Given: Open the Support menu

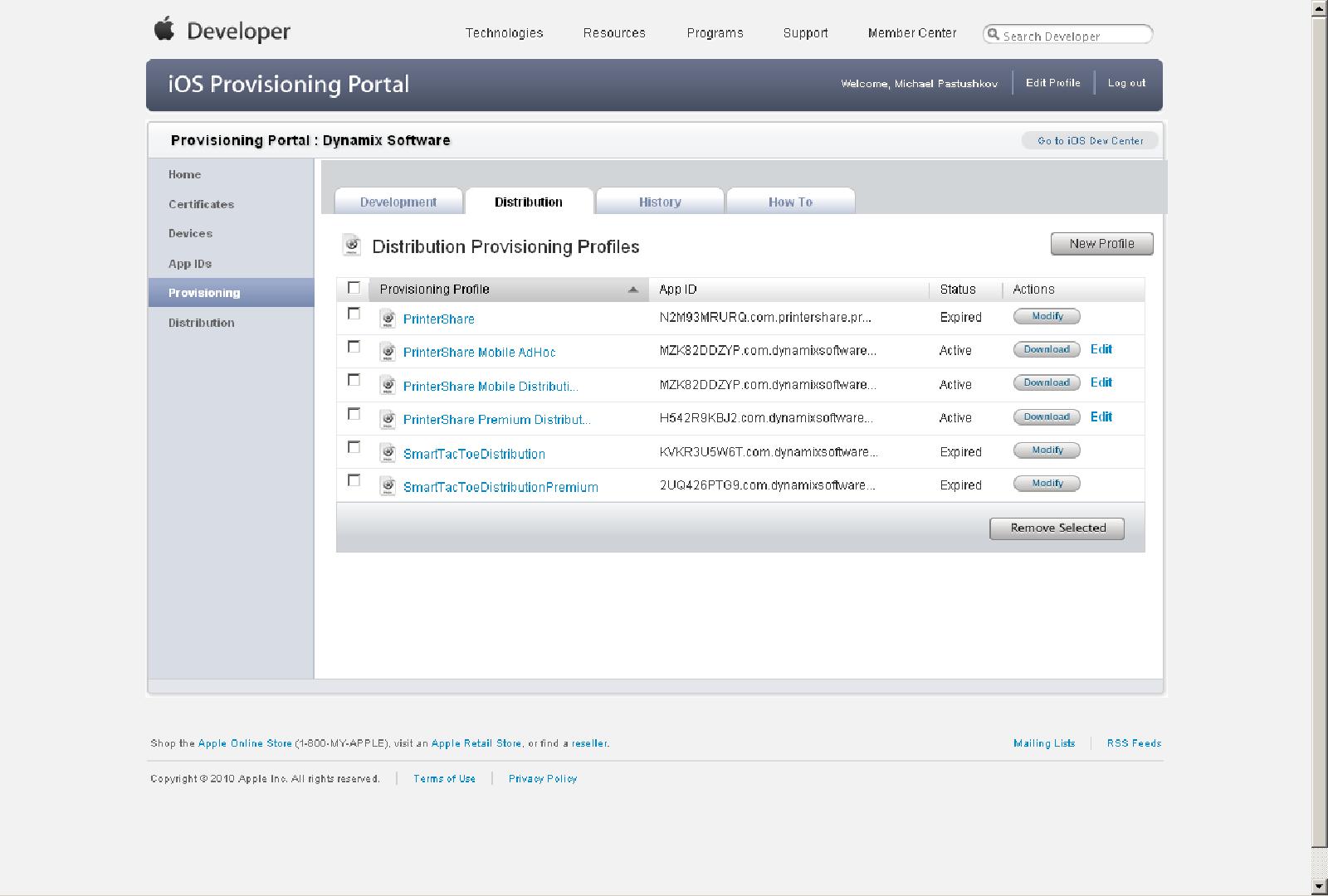Looking at the screenshot, I should [x=805, y=33].
